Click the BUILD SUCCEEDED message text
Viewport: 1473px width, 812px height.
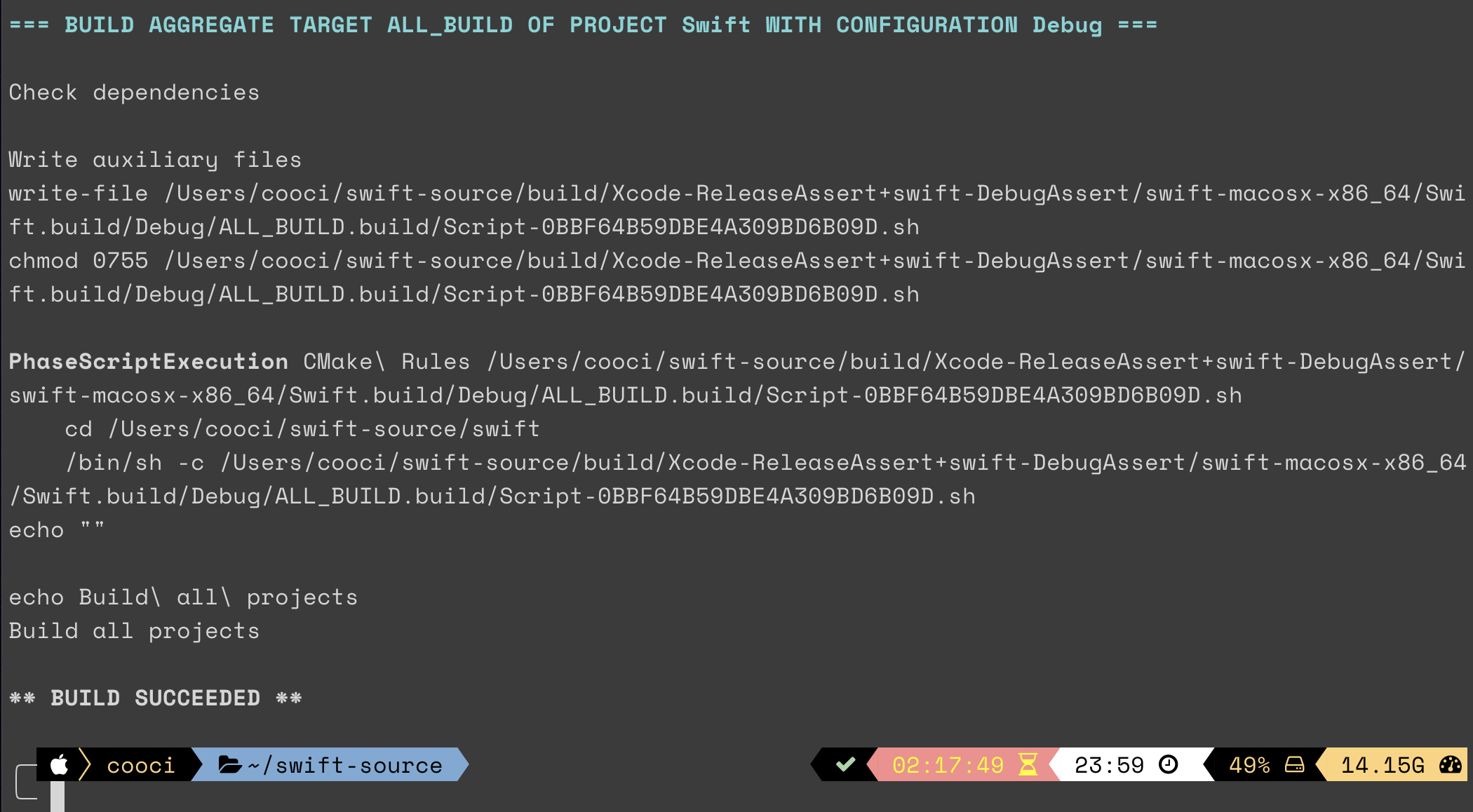[x=156, y=698]
